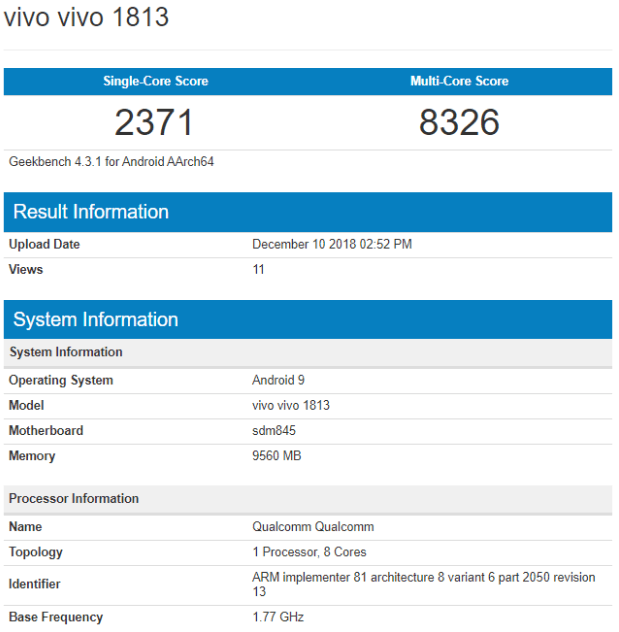This screenshot has width=619, height=632.
Task: Click the Processor Information subheader
Action: click(x=308, y=499)
